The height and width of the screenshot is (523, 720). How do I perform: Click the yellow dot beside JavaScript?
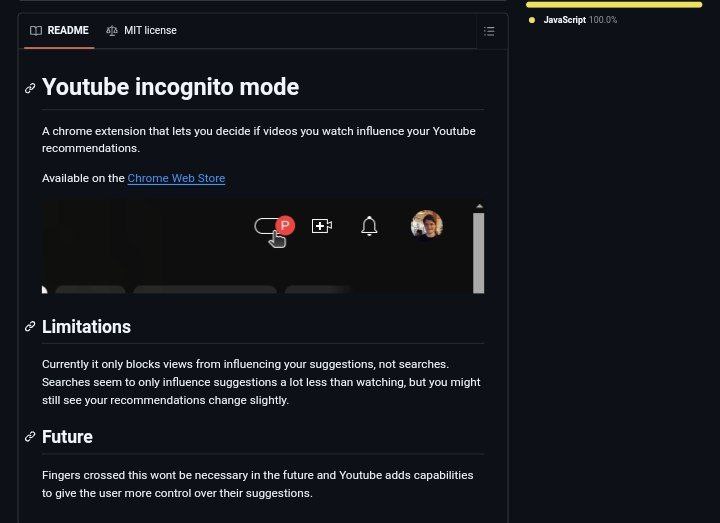532,20
